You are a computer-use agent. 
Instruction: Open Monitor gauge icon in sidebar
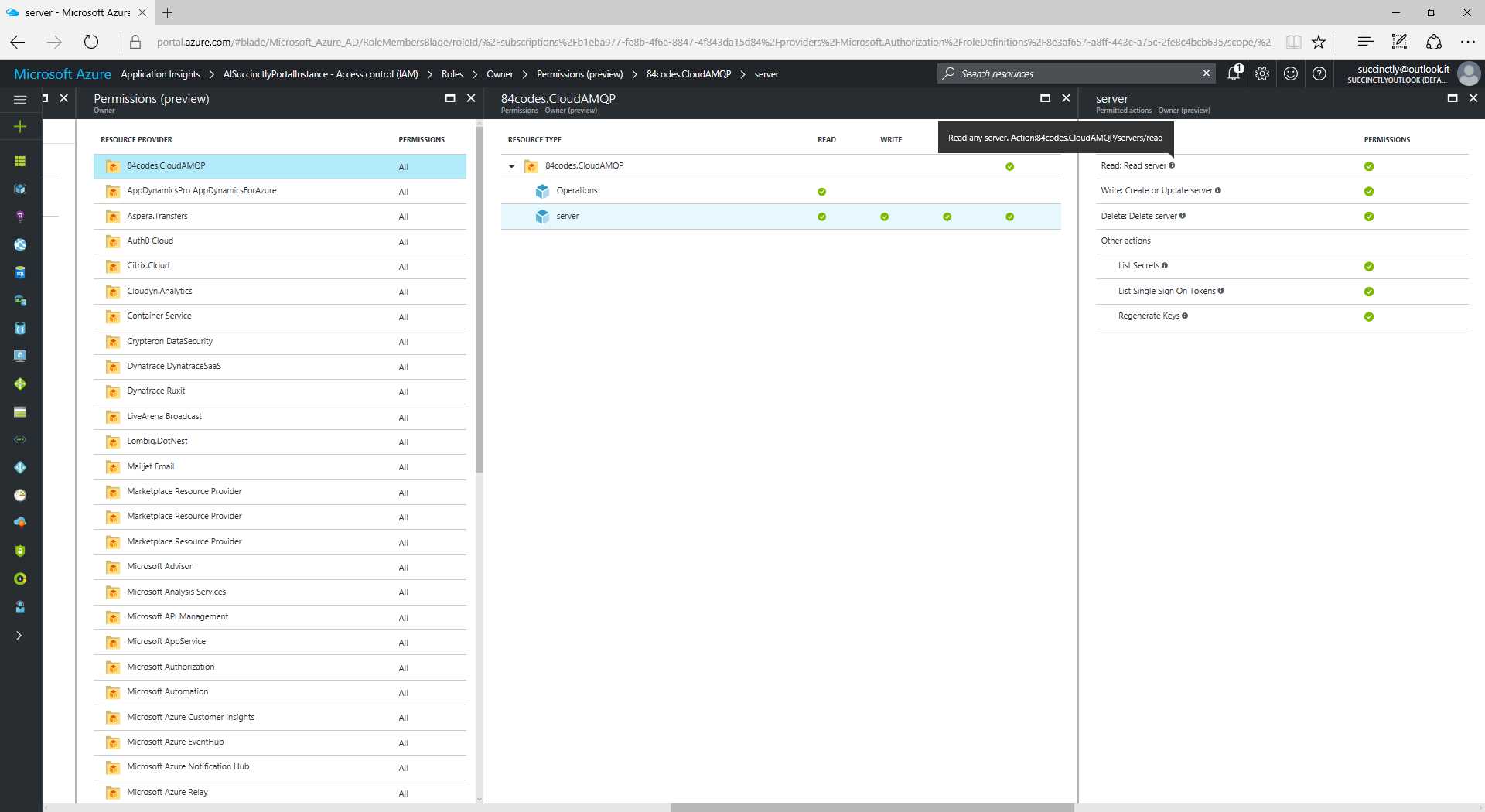20,495
